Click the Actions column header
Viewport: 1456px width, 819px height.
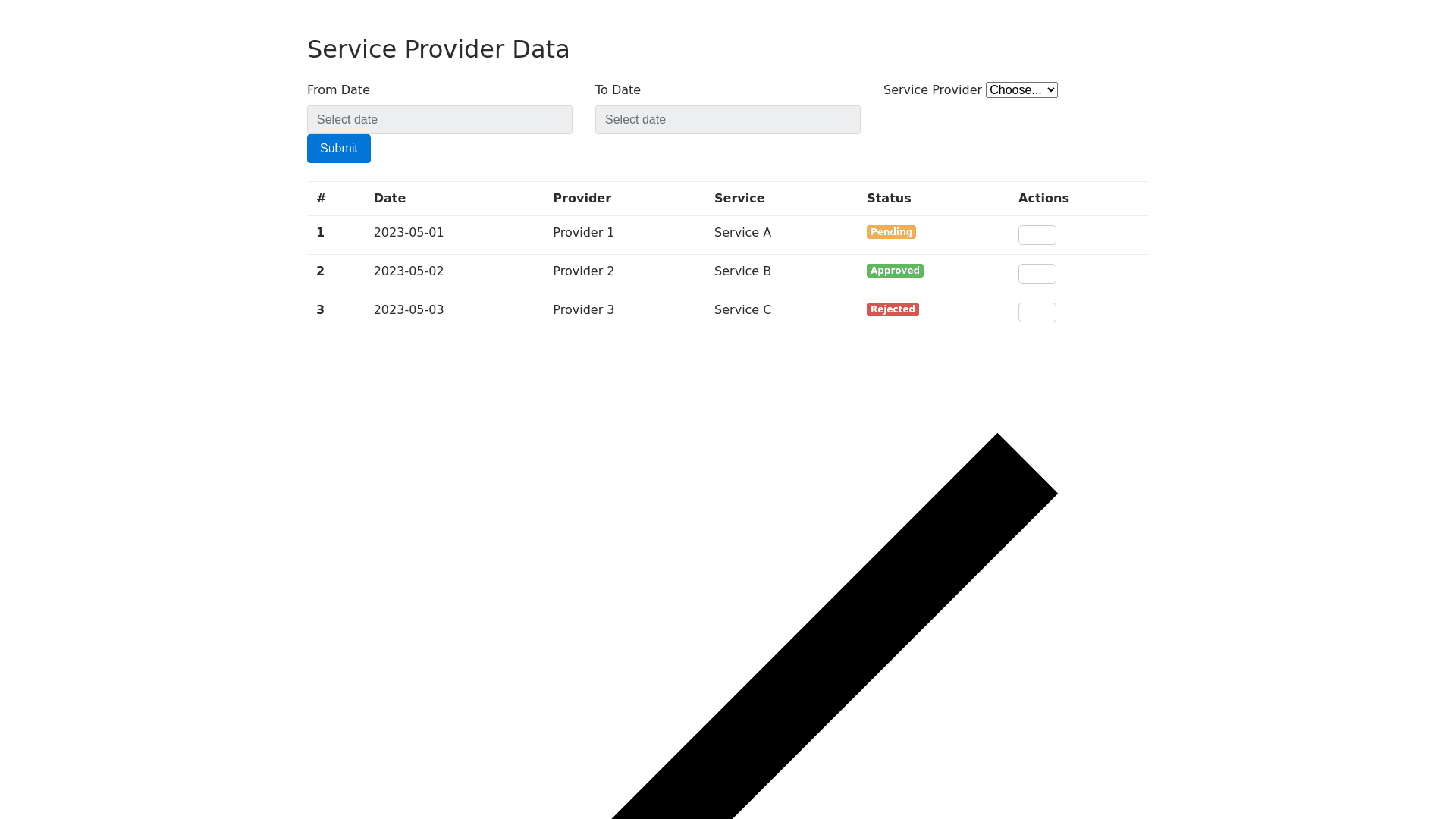1043,199
